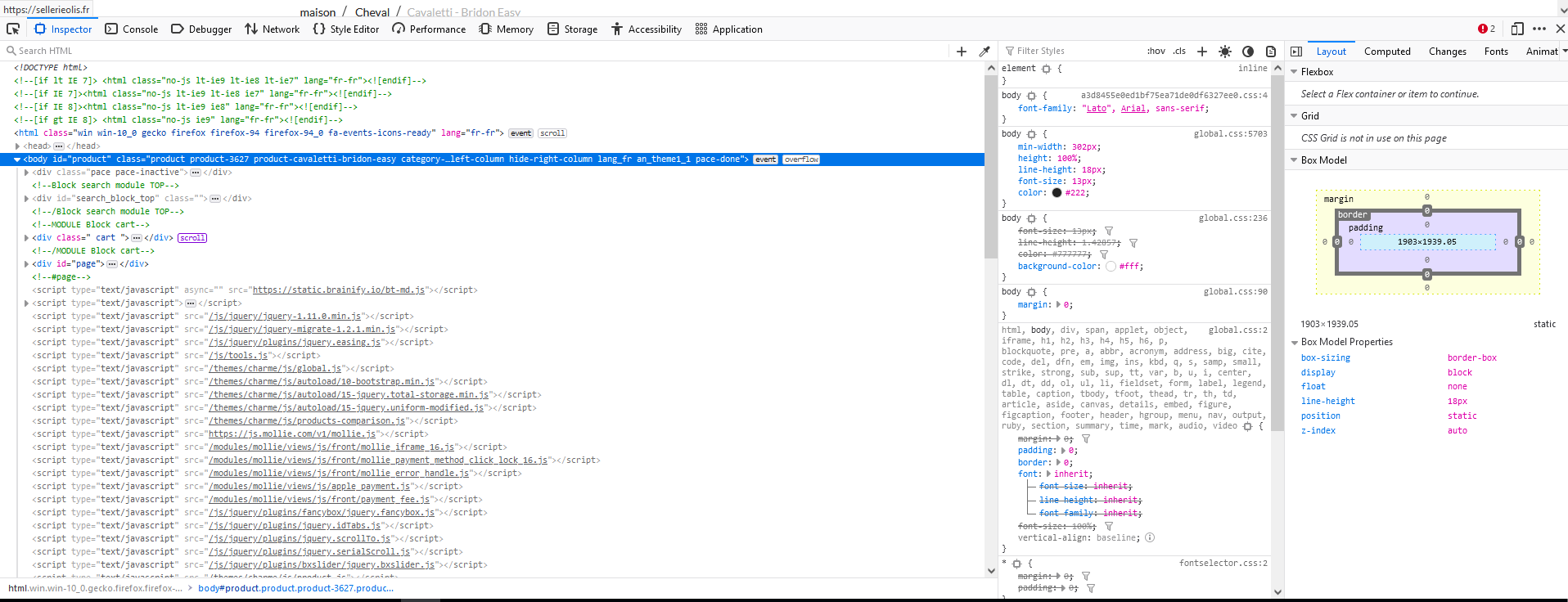Viewport: 1568px width, 602px height.
Task: Collapse the Box Model Properties section
Action: [x=1294, y=342]
